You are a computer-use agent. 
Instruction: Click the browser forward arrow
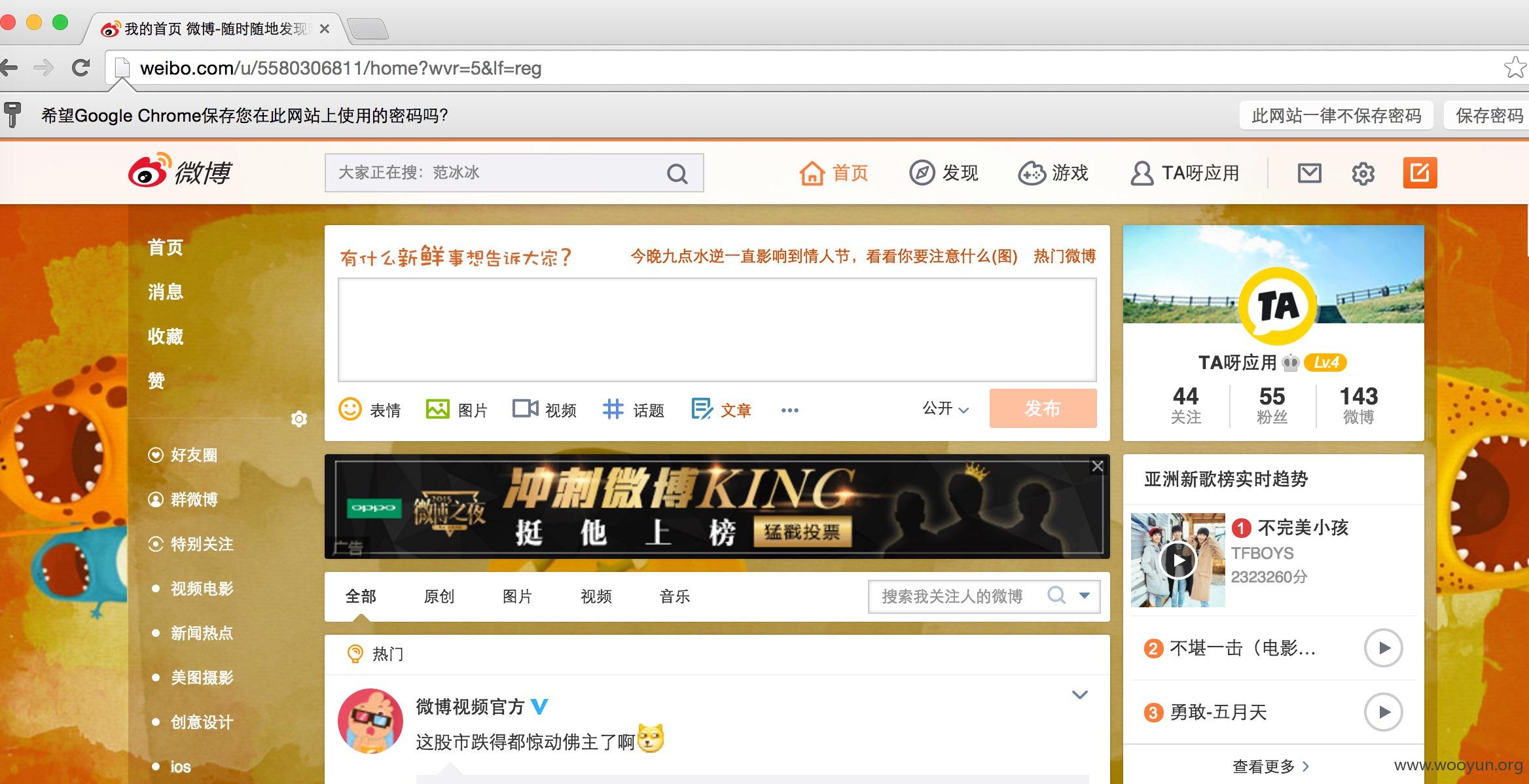click(44, 67)
